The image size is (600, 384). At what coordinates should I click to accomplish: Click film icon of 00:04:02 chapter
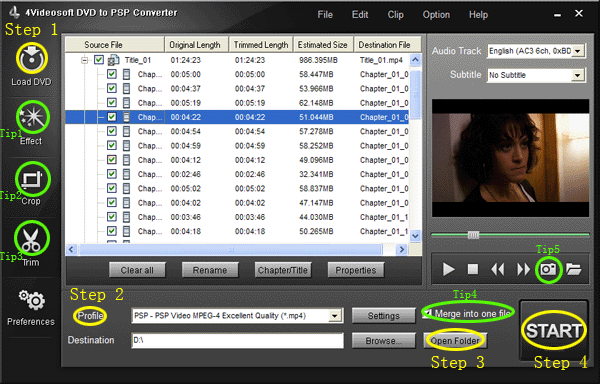[126, 203]
